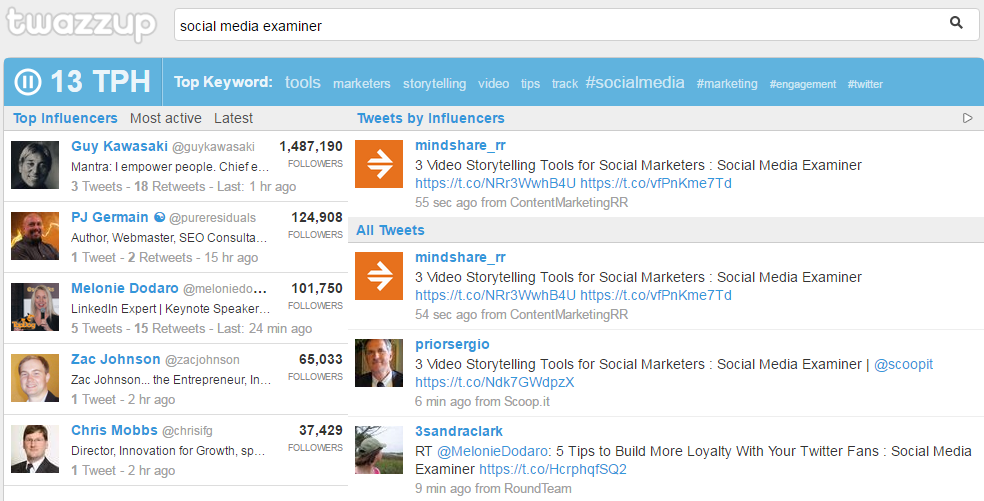The width and height of the screenshot is (984, 501).
Task: Open Chris Mobbs's profile photo
Action: [x=35, y=449]
